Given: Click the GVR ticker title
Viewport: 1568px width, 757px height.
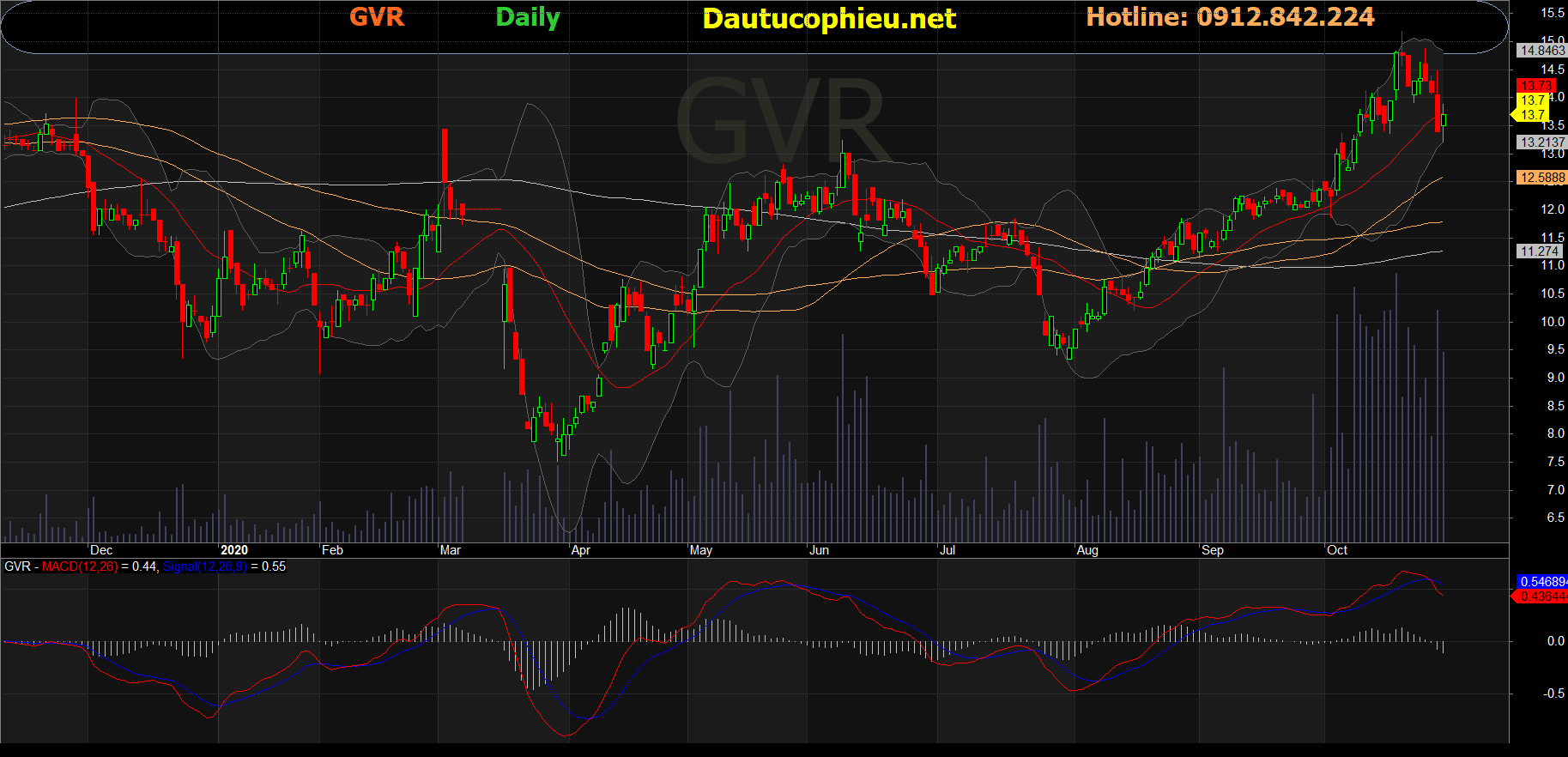Looking at the screenshot, I should [377, 17].
